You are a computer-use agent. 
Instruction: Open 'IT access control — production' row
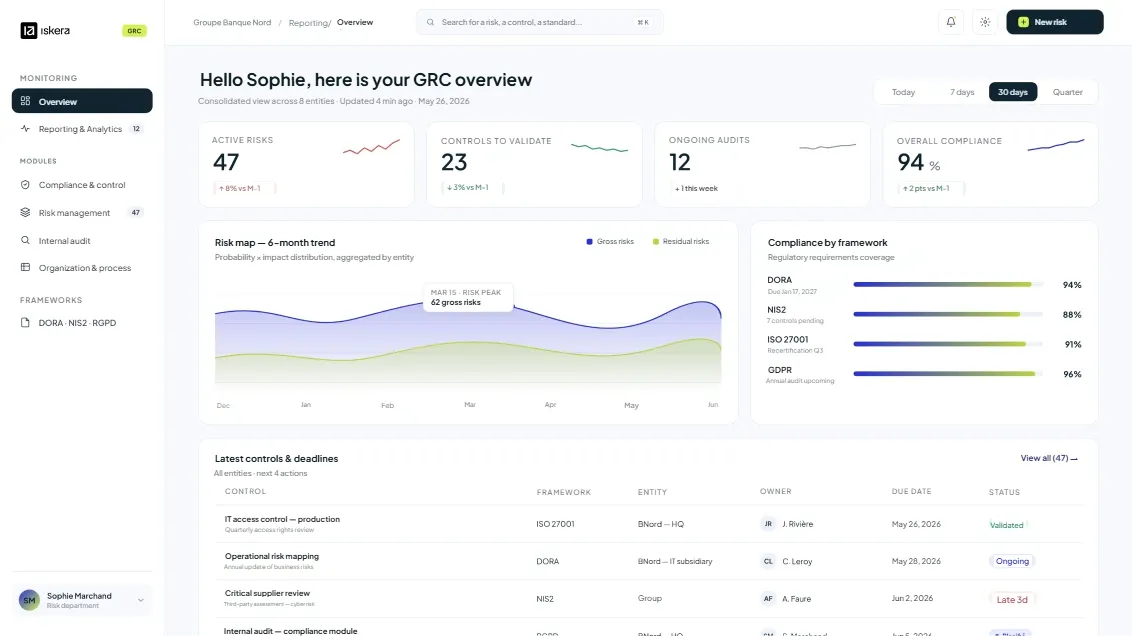click(x=649, y=524)
